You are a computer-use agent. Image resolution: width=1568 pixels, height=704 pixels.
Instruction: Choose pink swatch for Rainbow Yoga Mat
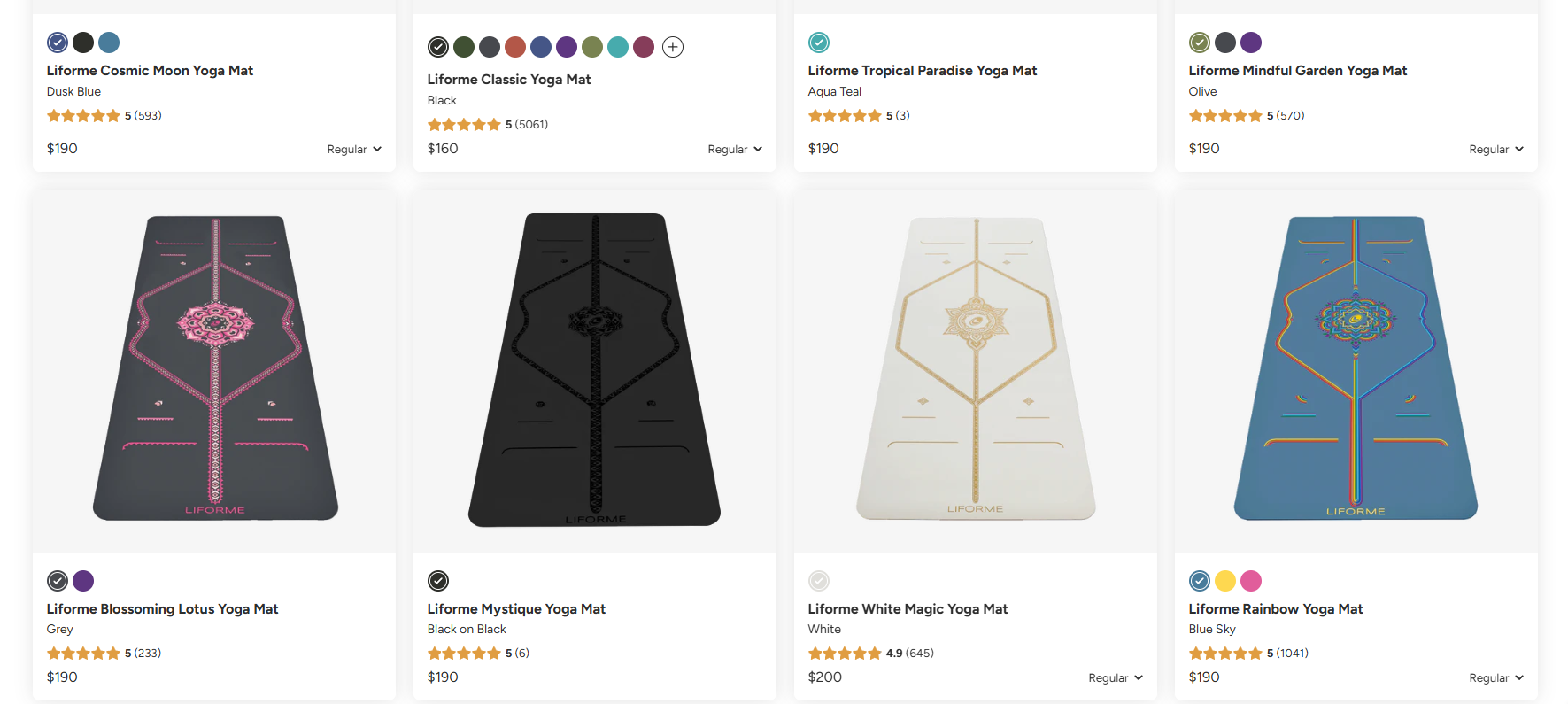[1251, 581]
